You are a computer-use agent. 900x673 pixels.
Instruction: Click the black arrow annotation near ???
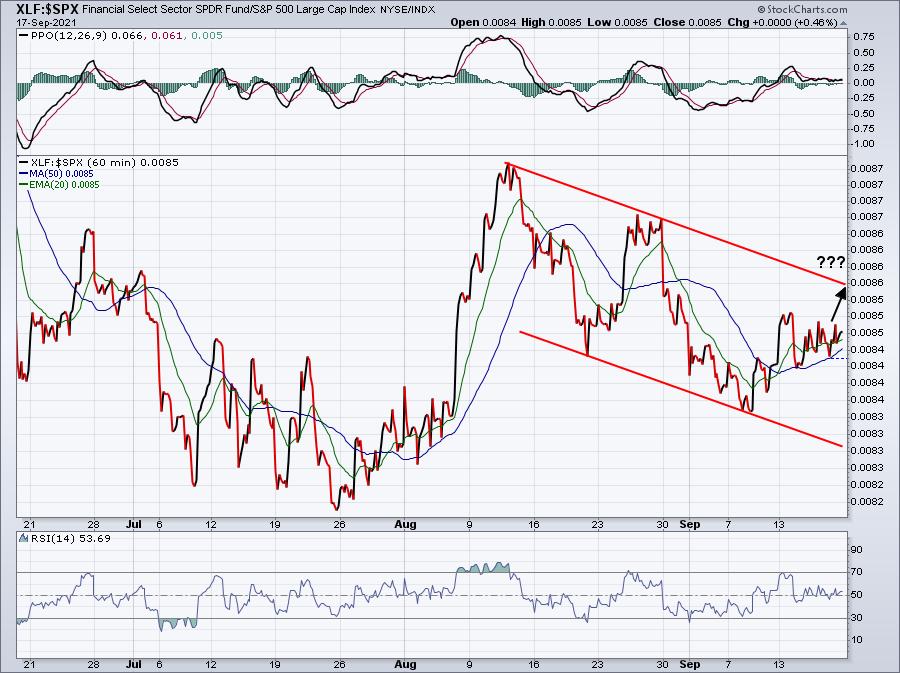838,304
